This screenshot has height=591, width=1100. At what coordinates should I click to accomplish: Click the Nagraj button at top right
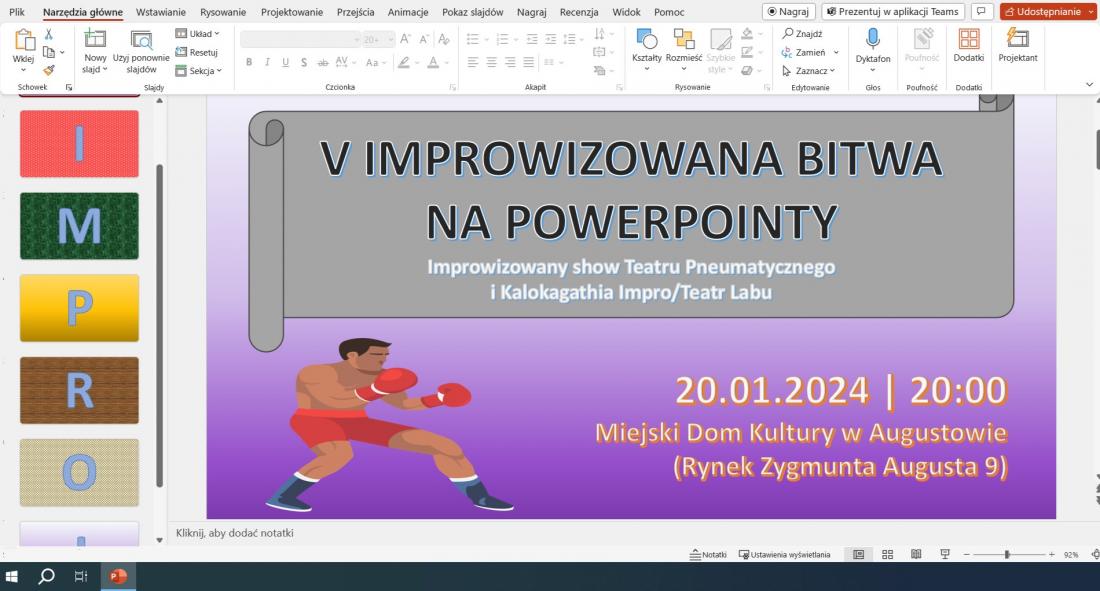789,11
